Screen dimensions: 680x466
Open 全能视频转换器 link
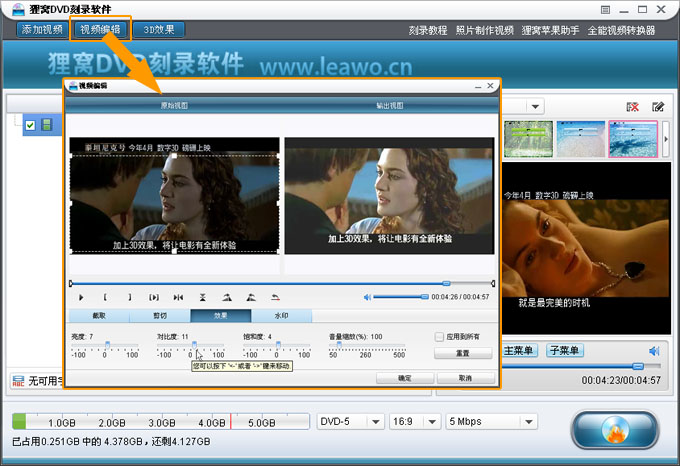[x=621, y=30]
